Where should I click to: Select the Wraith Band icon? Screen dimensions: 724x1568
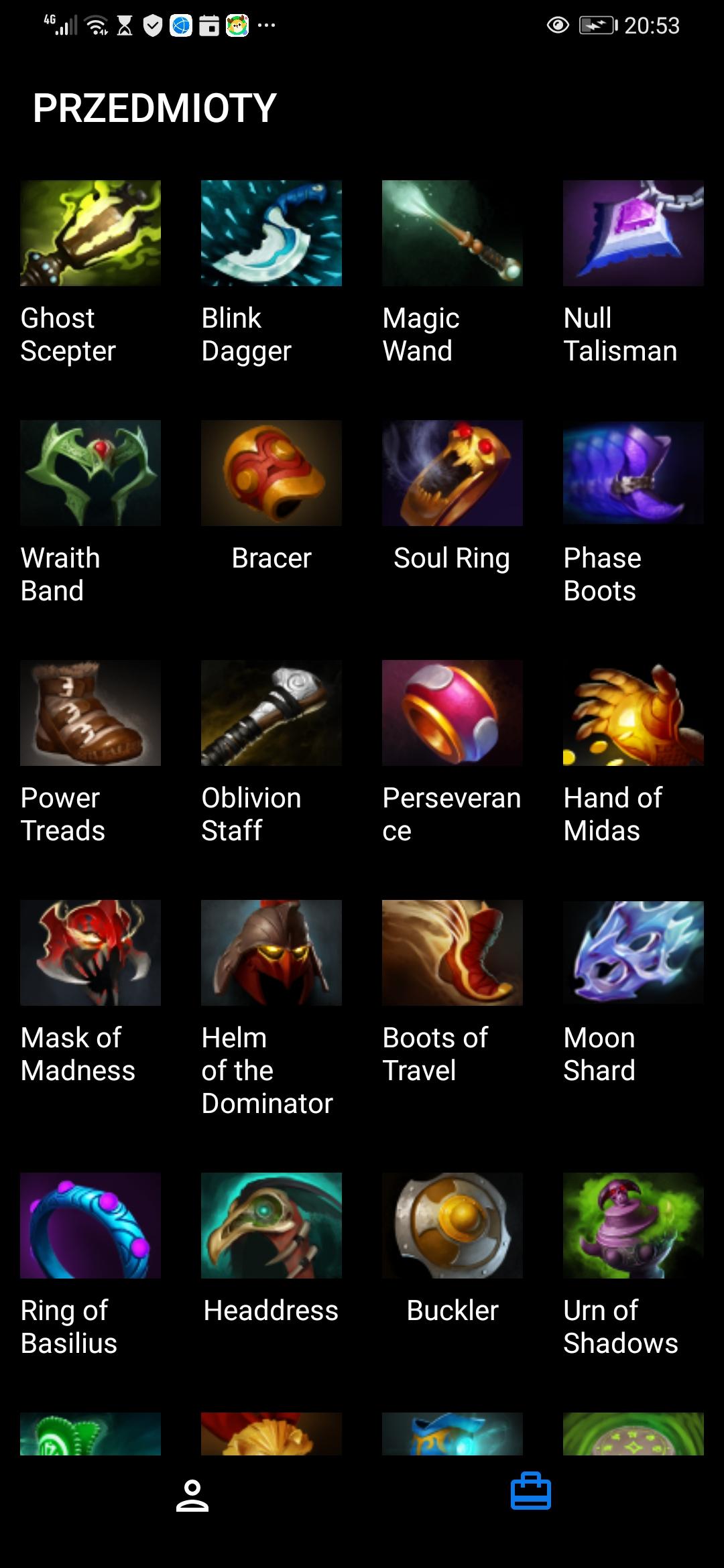click(90, 473)
